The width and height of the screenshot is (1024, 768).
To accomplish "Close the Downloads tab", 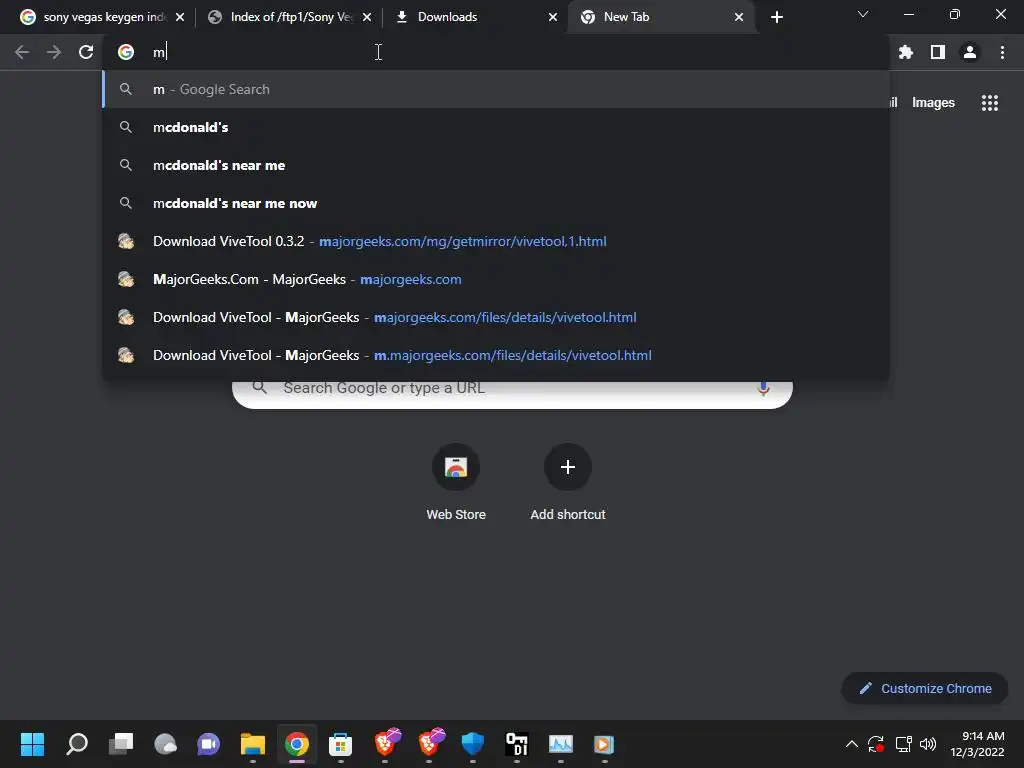I will 553,17.
